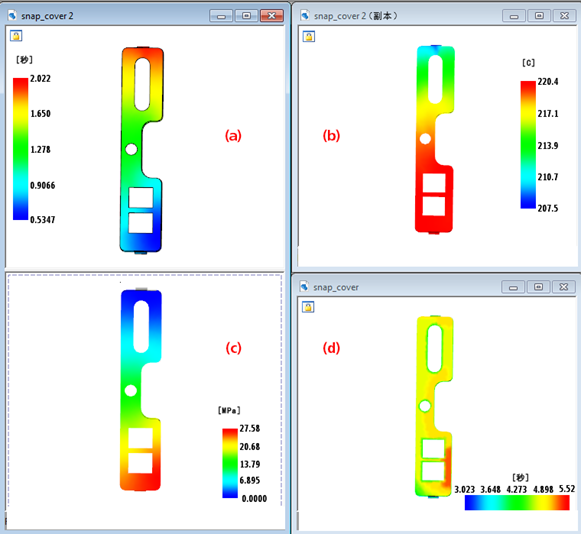Close the snap_cover 2 (副本) window
This screenshot has width=581, height=534.
click(564, 16)
